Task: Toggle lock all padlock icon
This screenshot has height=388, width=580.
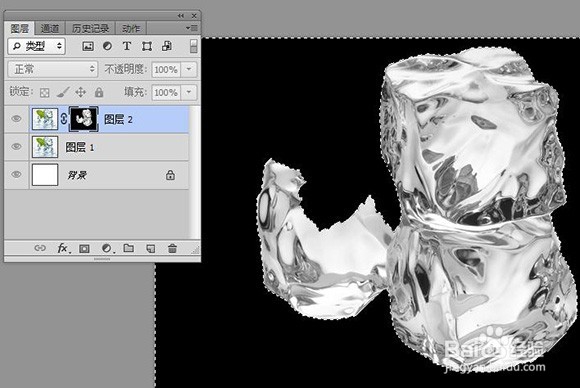Action: 99,92
